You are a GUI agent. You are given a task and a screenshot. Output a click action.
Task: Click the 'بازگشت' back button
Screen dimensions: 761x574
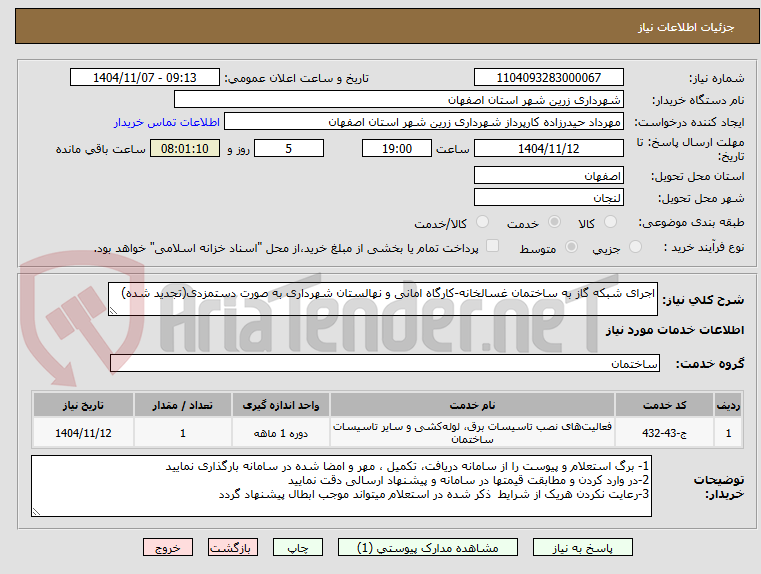click(x=232, y=547)
